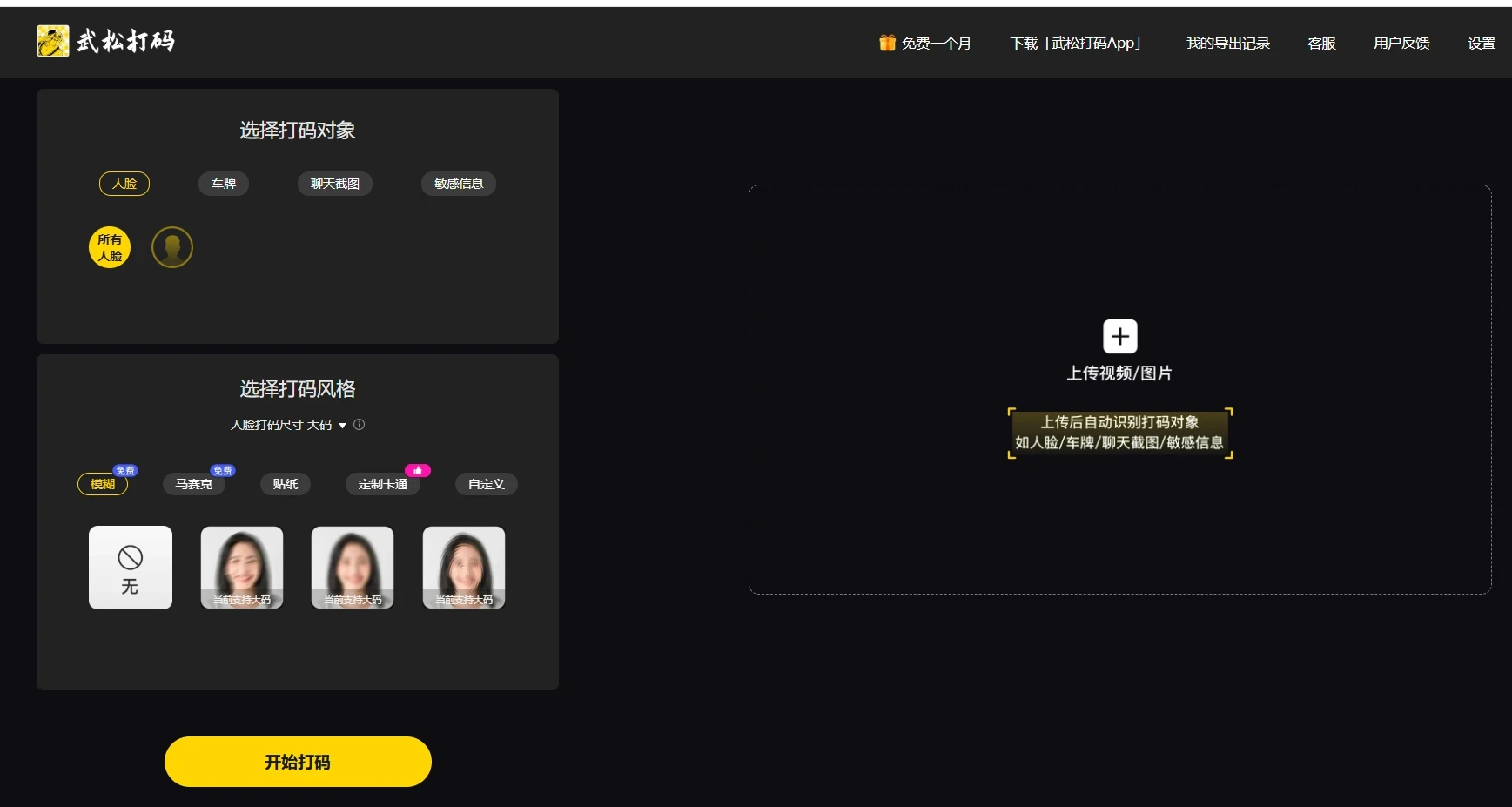
Task: Switch to the 马赛克 style tab
Action: click(194, 484)
